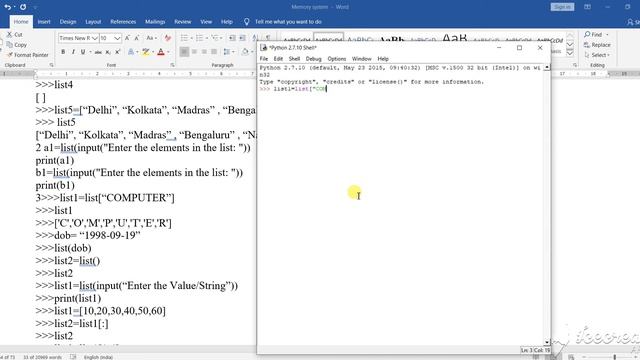Toggle Underline formatting
The width and height of the screenshot is (640, 360).
pyautogui.click(x=83, y=52)
